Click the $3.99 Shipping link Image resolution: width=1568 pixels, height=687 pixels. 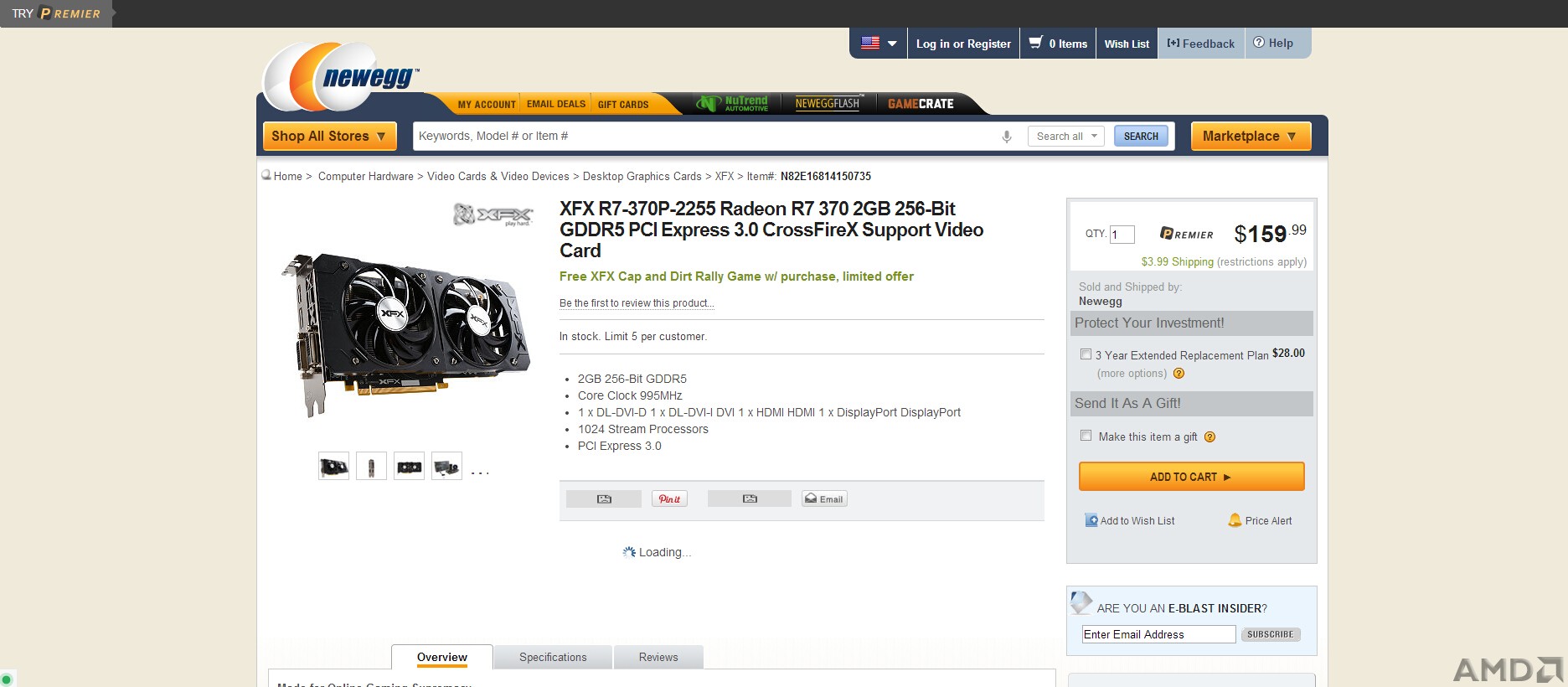click(x=1177, y=261)
